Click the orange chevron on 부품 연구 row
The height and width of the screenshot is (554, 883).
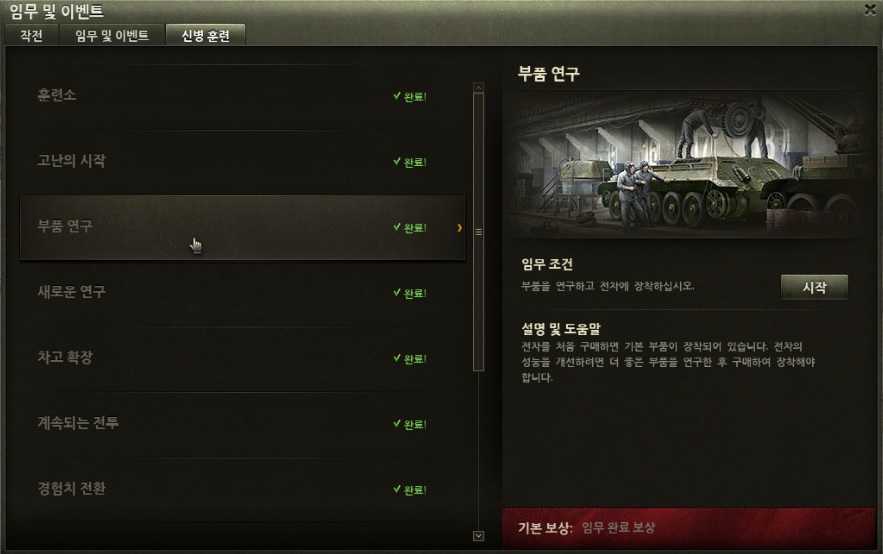(460, 227)
